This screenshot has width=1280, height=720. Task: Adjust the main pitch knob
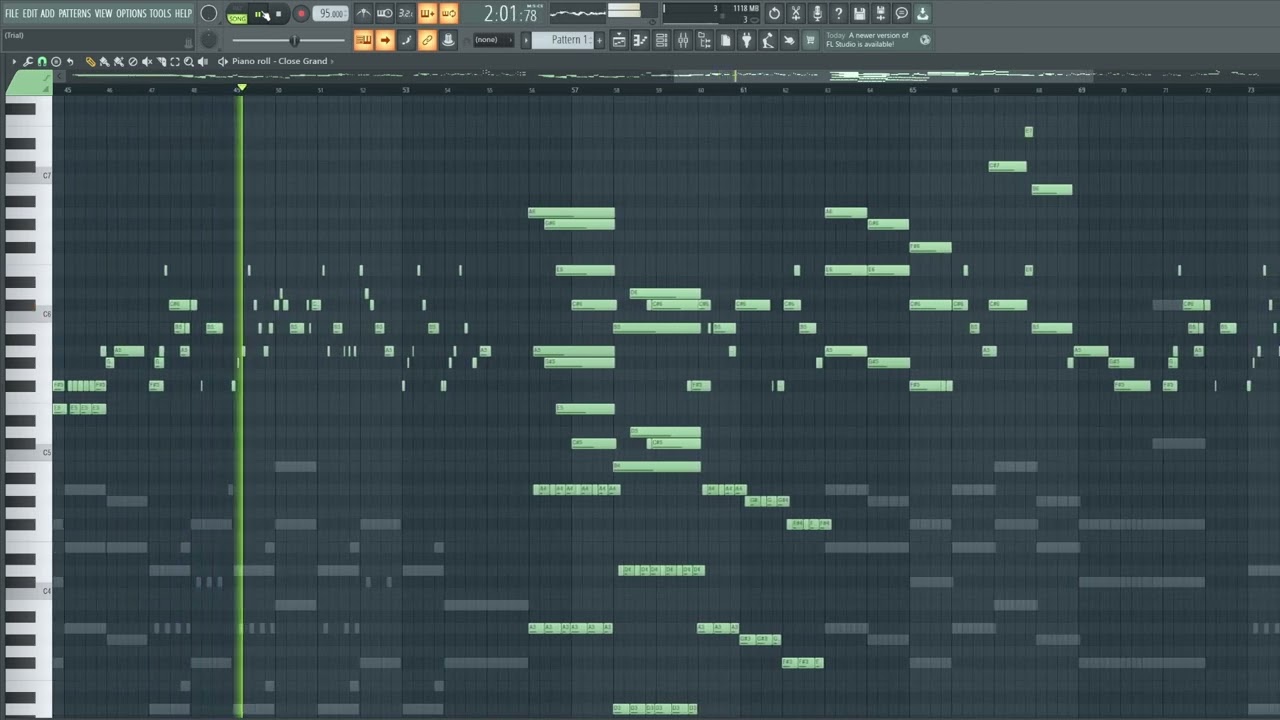pyautogui.click(x=209, y=40)
